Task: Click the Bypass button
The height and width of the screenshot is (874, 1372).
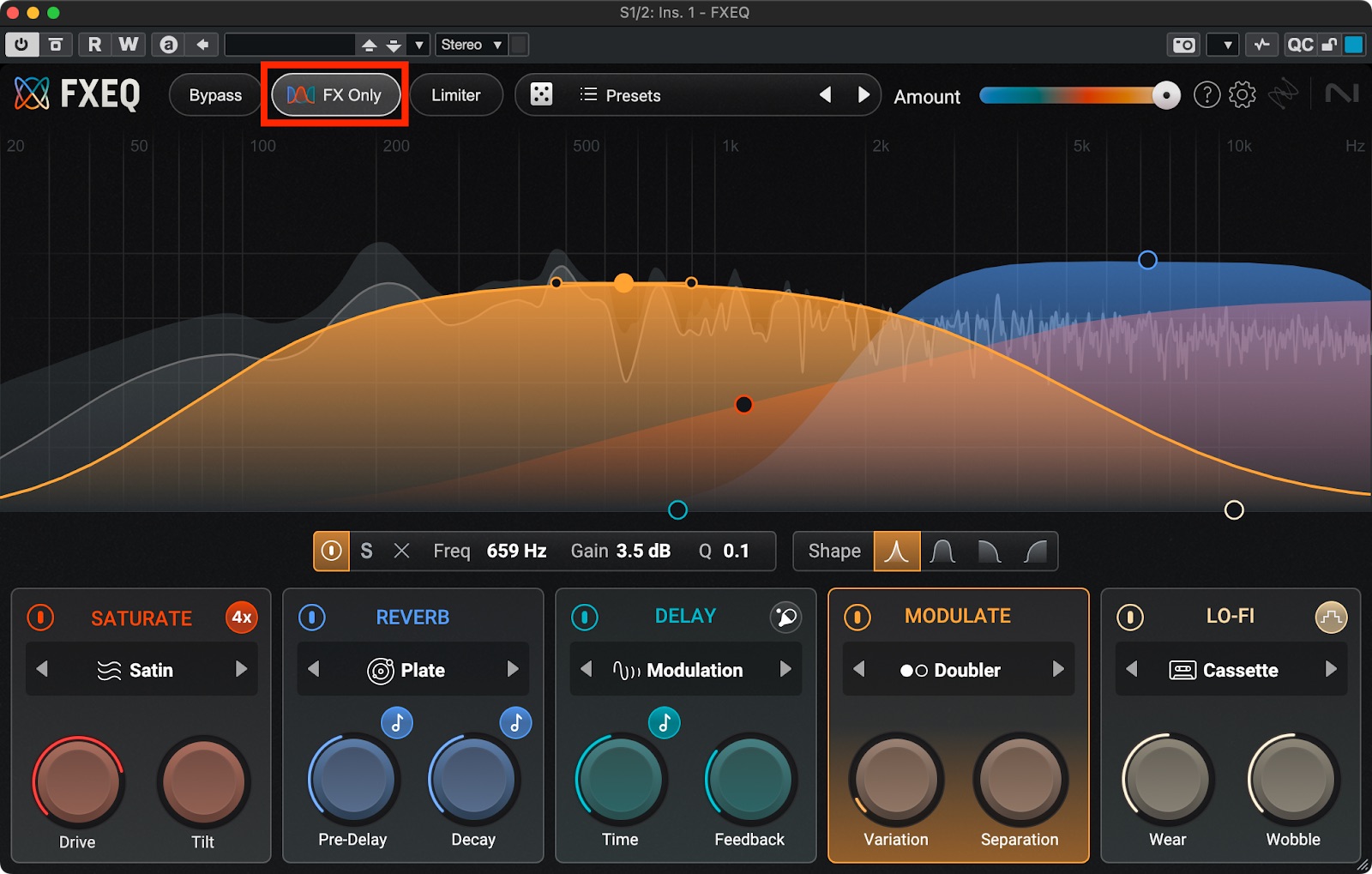Action: (x=215, y=94)
